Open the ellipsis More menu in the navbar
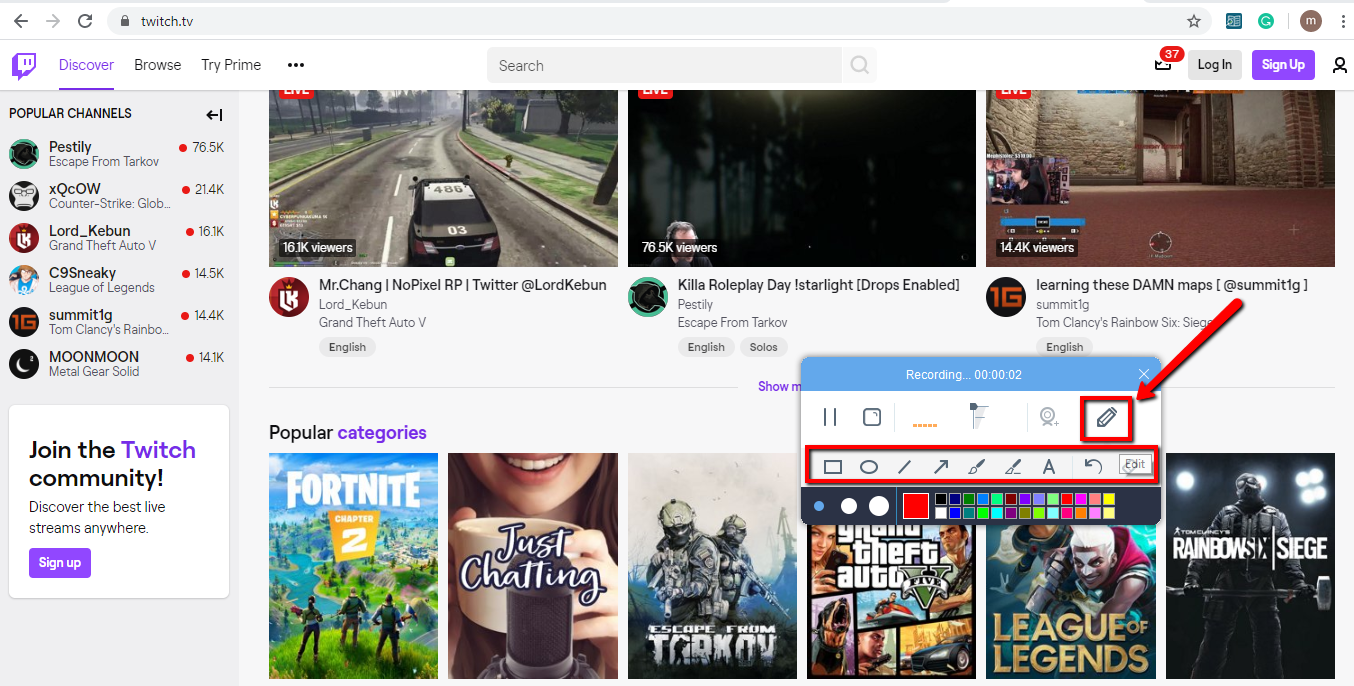This screenshot has height=686, width=1354. click(x=295, y=64)
